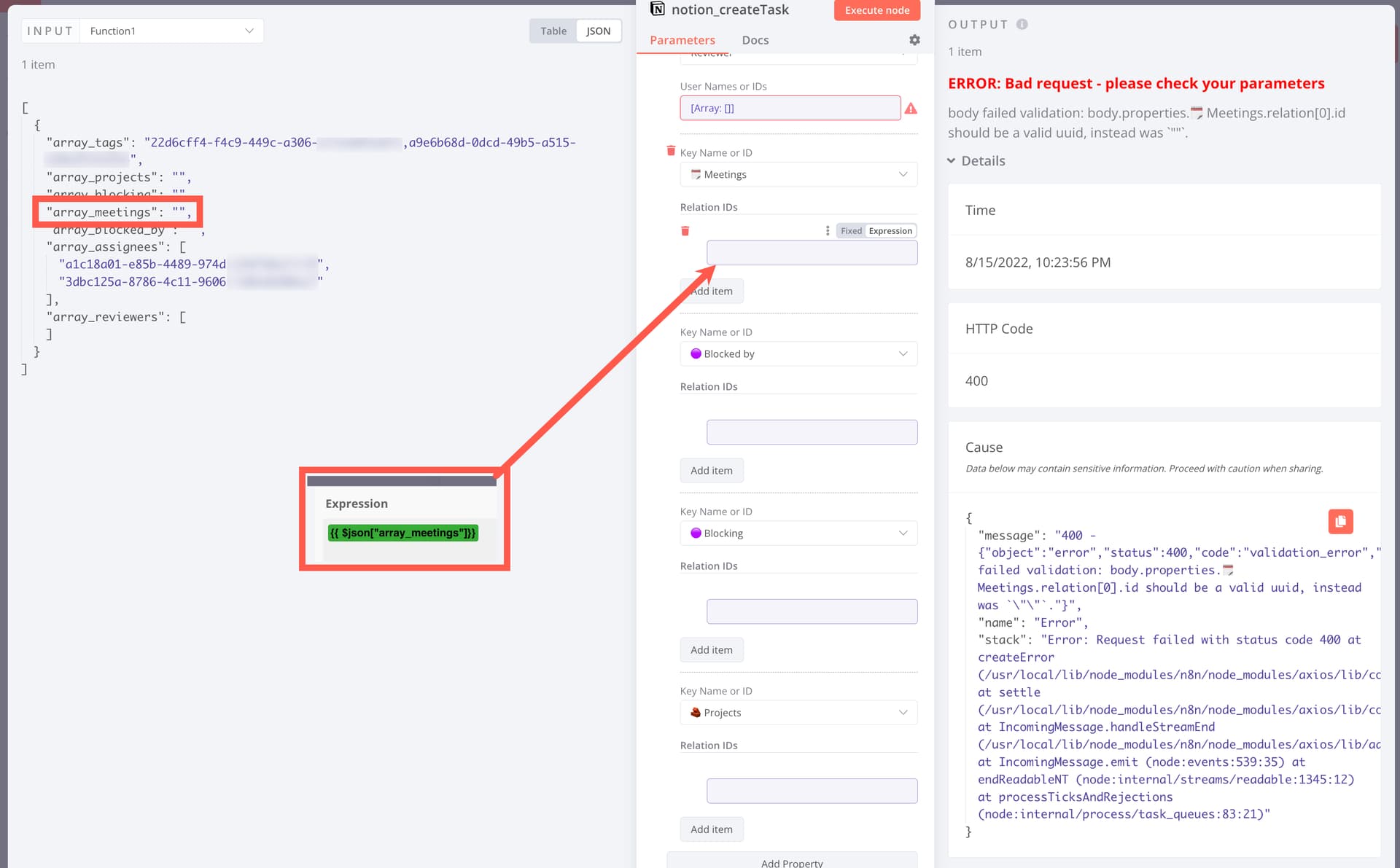Open the Blocking key name dropdown
Screen dimensions: 1400x868
(798, 533)
